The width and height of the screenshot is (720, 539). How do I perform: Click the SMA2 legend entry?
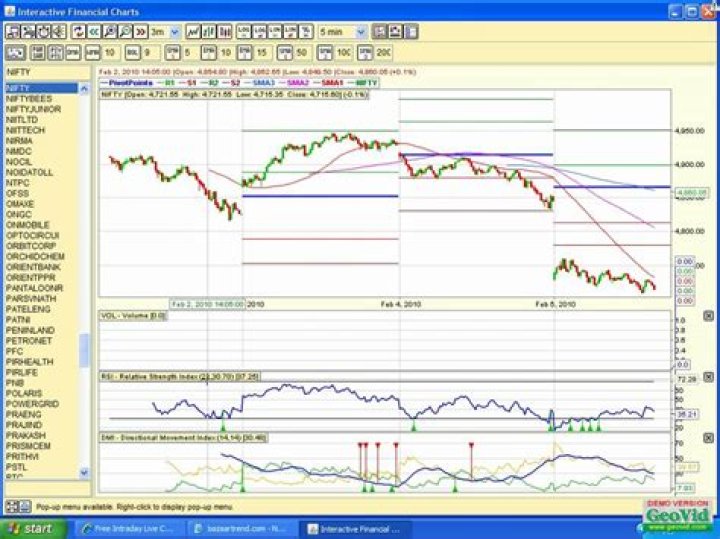point(293,83)
